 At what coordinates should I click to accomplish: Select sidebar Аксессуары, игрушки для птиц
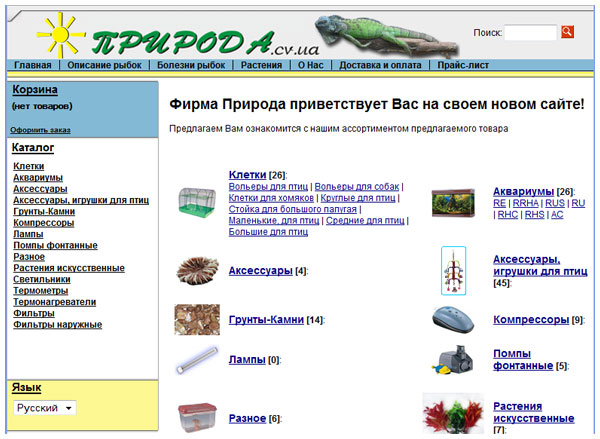point(81,200)
